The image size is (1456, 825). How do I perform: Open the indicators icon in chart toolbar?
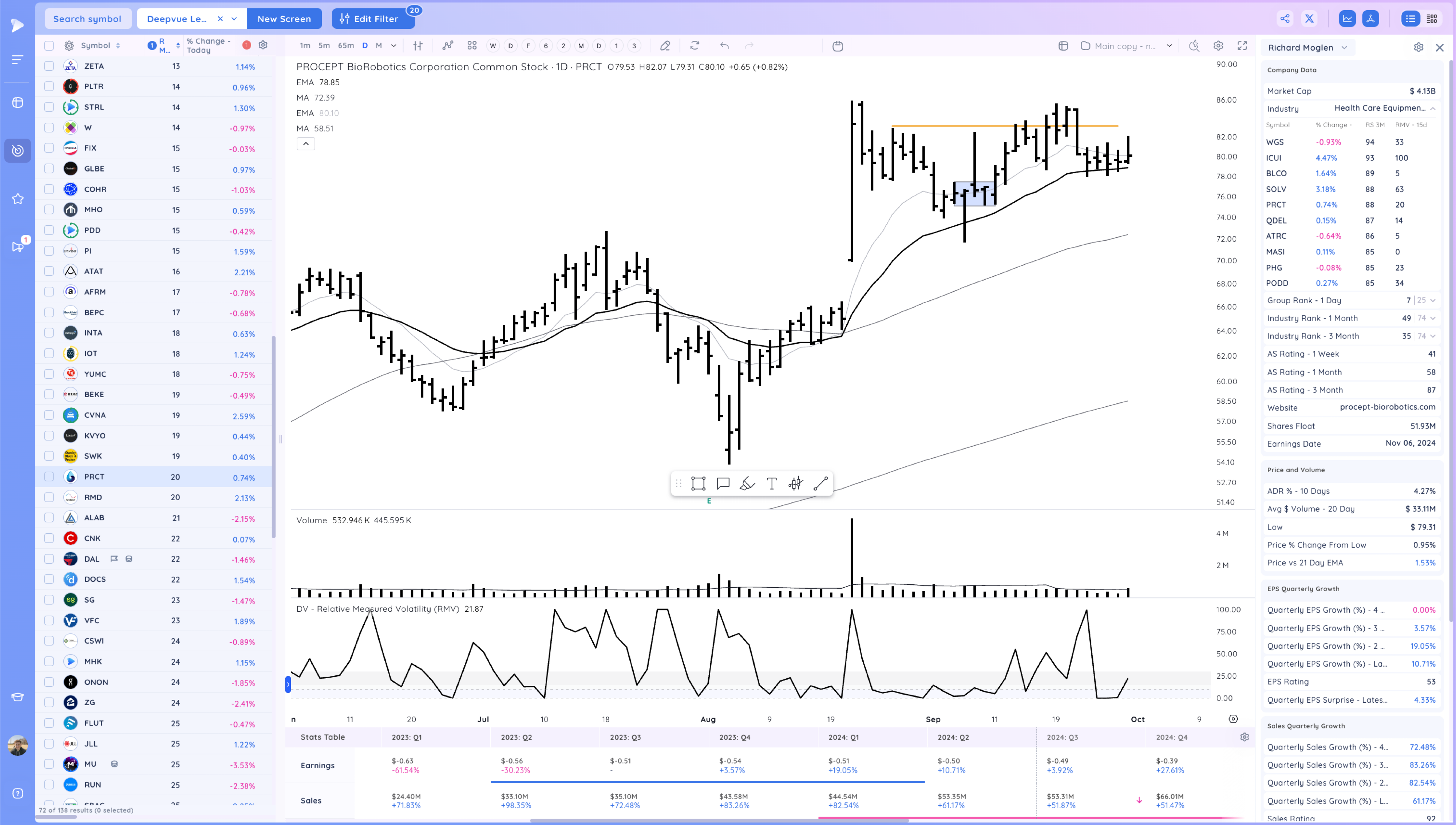[447, 46]
